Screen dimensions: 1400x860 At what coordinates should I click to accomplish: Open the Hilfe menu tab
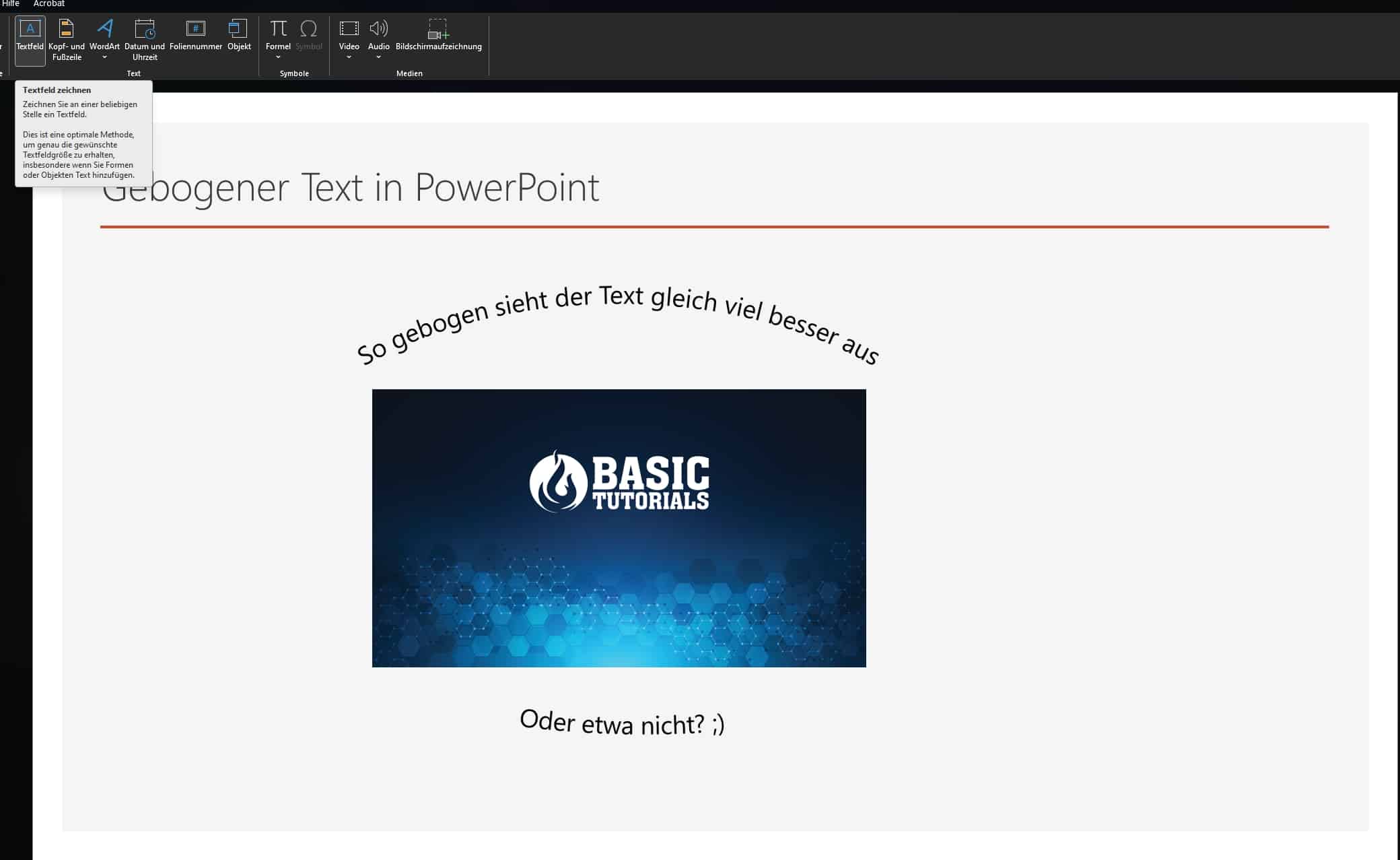10,4
